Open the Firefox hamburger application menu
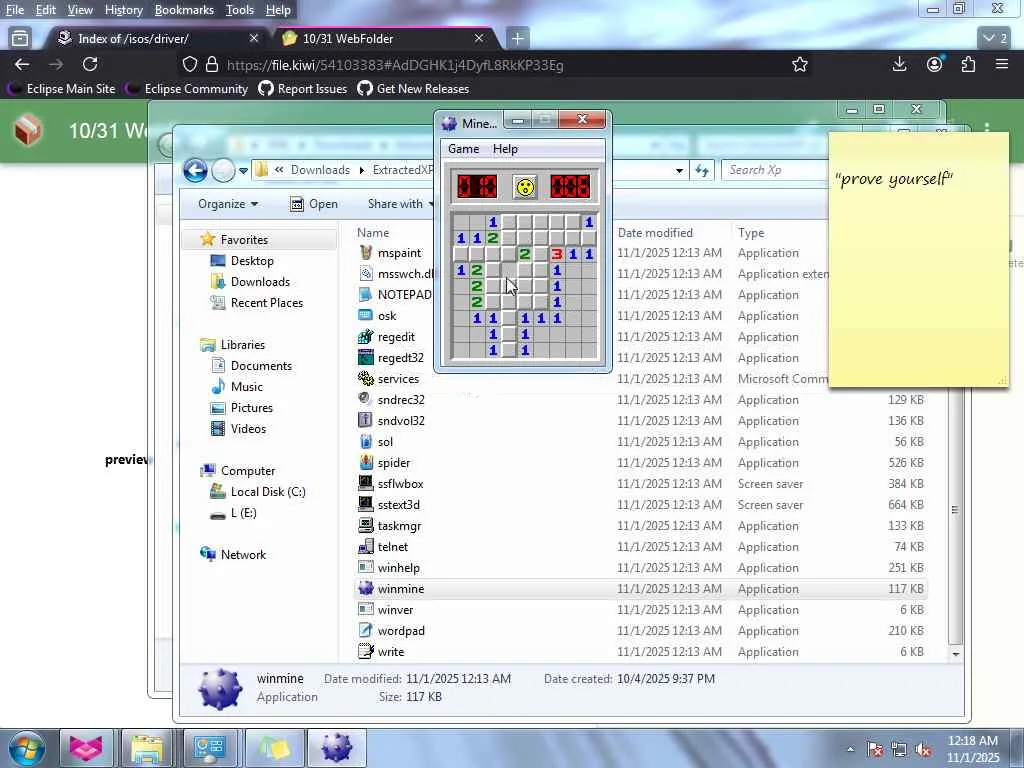 click(1002, 64)
